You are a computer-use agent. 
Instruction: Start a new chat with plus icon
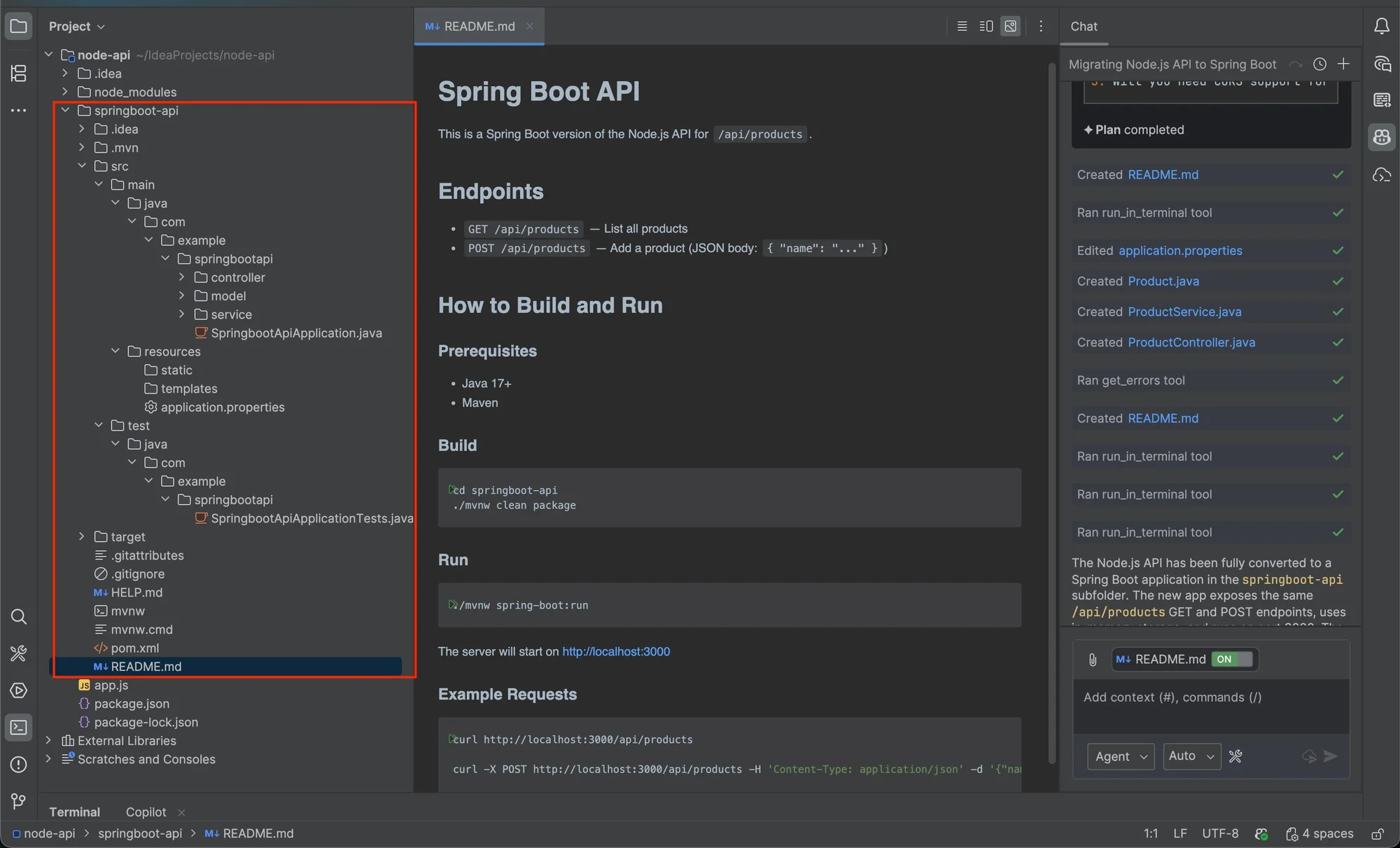1343,64
